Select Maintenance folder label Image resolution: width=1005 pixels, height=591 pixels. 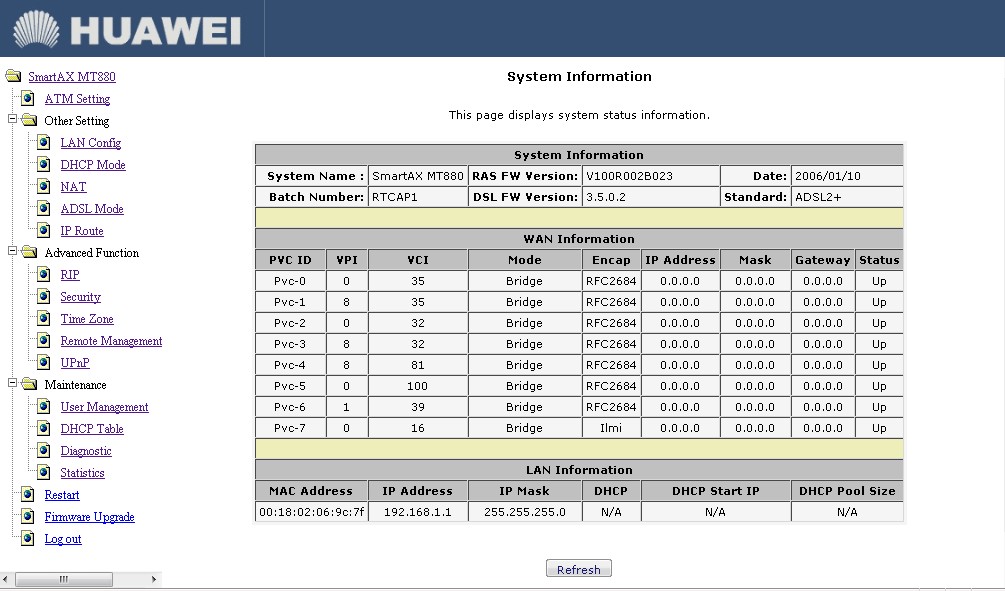tap(75, 385)
